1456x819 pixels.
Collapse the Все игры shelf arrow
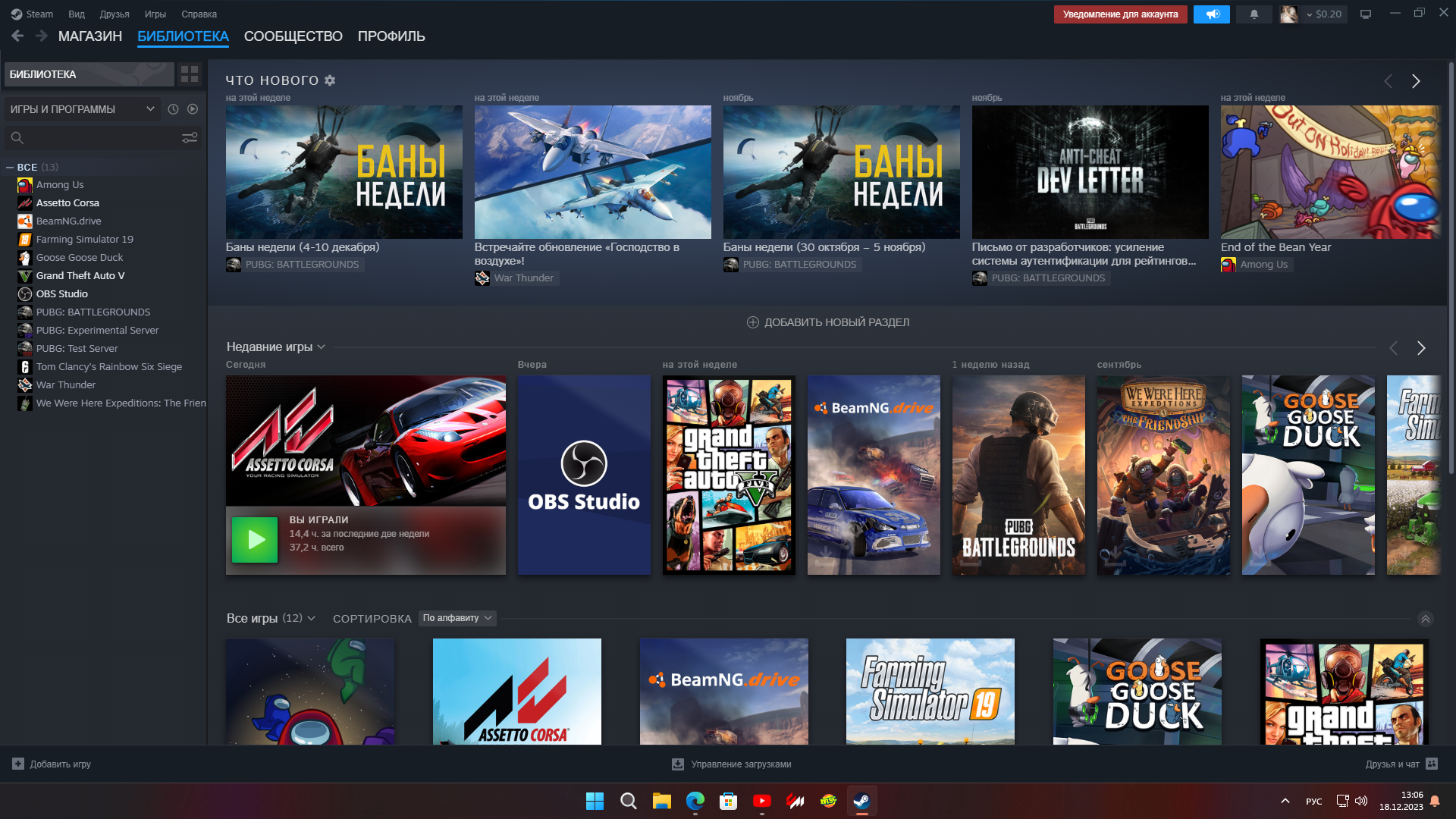[x=1426, y=619]
